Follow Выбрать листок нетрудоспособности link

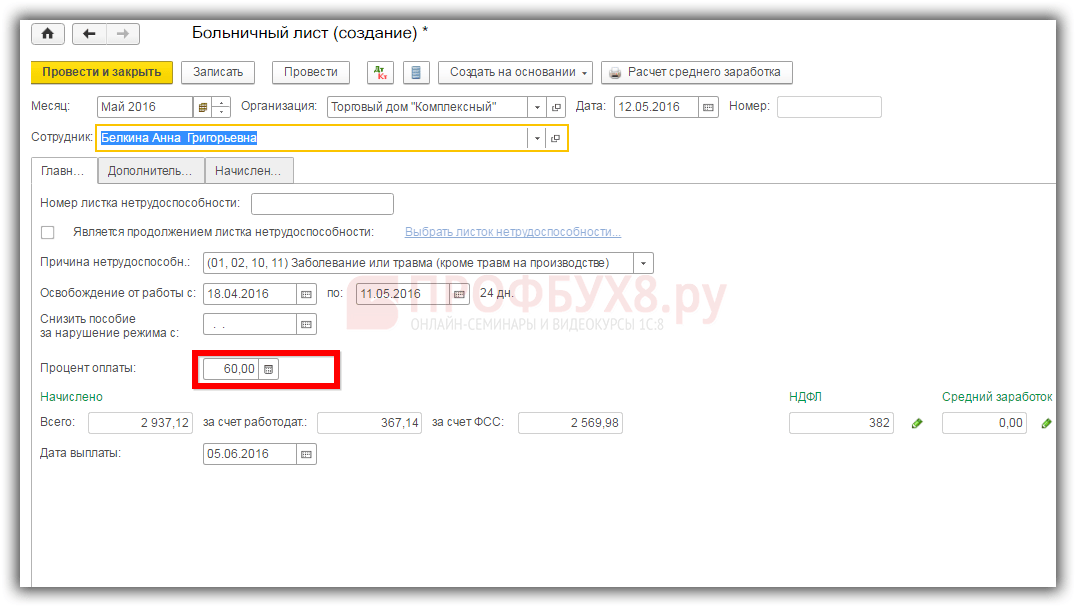(x=513, y=232)
